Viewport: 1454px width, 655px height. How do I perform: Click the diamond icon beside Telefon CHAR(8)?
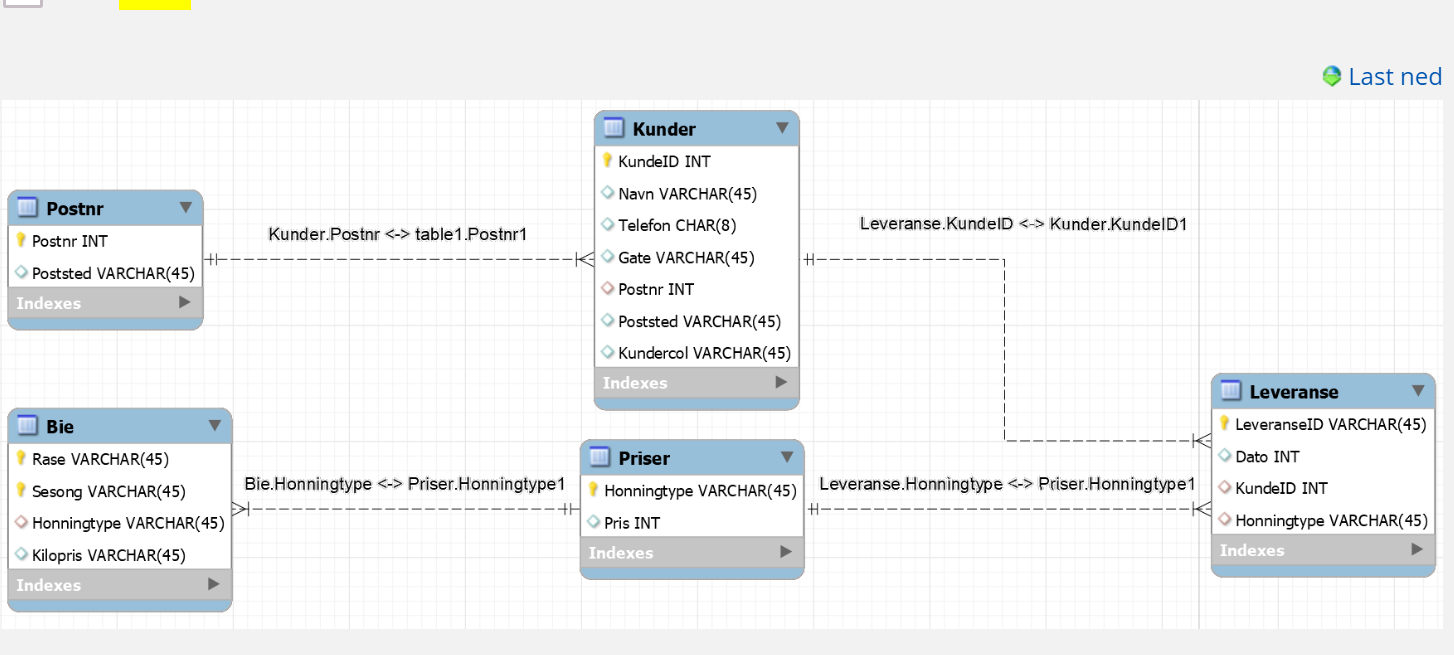click(x=607, y=225)
